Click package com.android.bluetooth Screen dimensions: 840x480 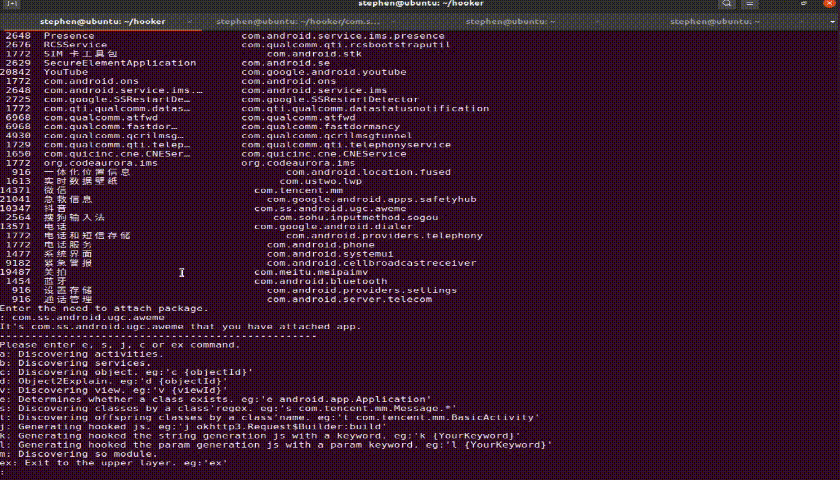320,281
